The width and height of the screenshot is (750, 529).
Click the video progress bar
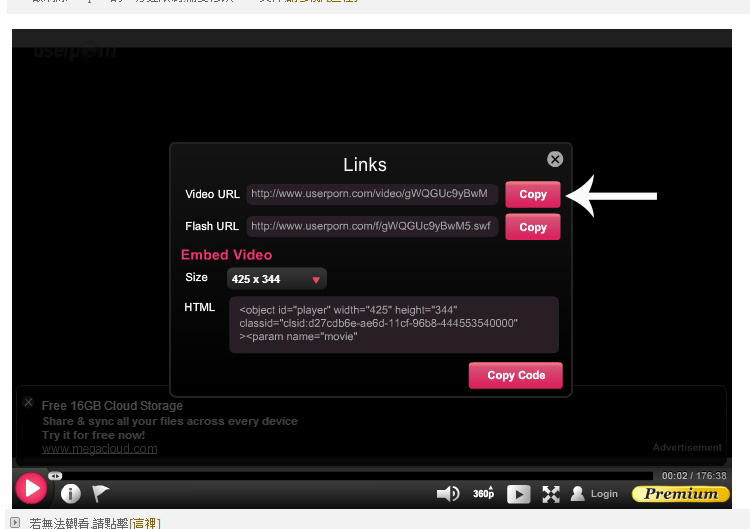(350, 476)
